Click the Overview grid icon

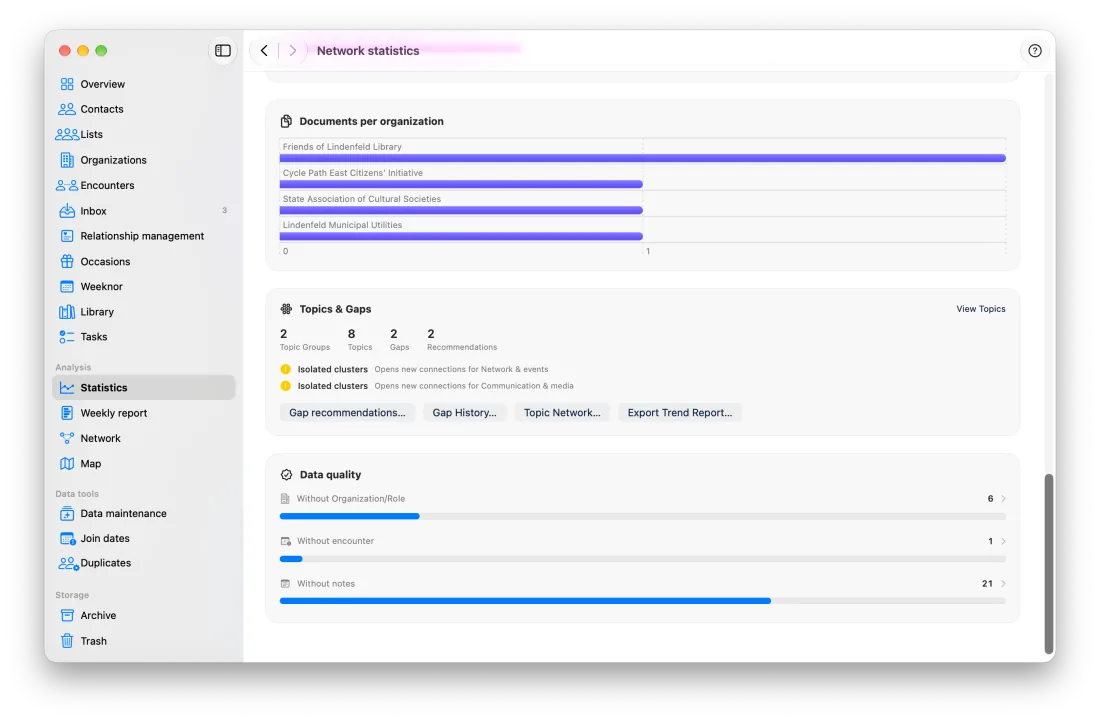click(67, 84)
